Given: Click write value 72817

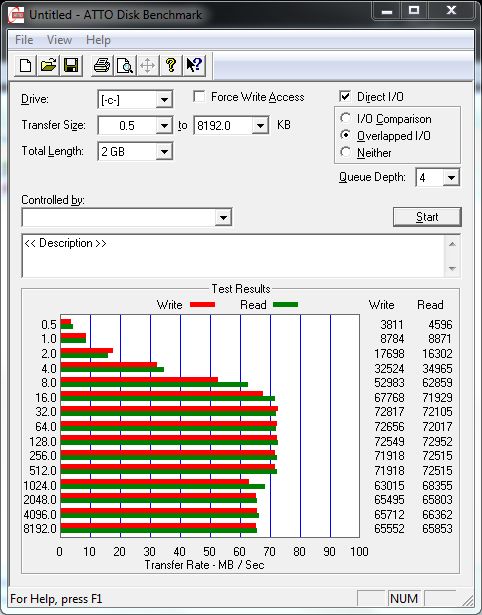Looking at the screenshot, I should pos(389,412).
